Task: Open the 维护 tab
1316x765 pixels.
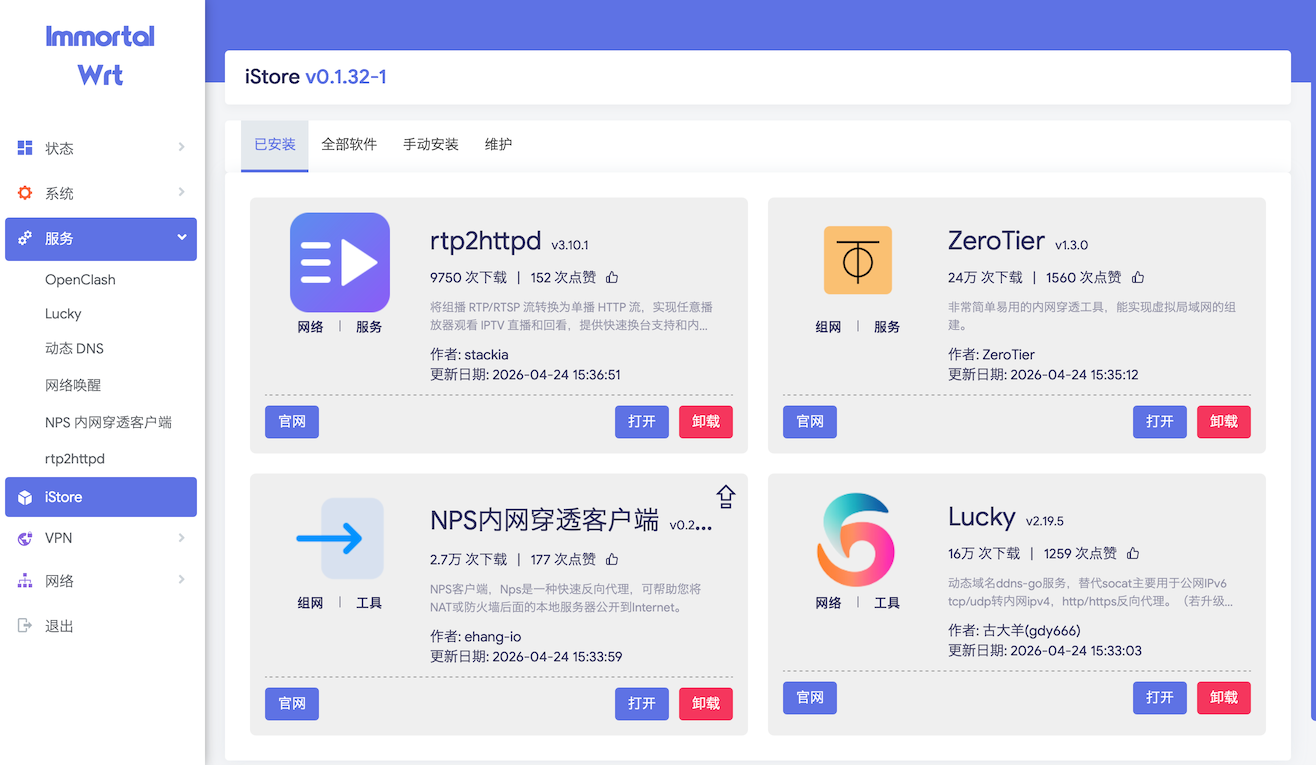Action: tap(498, 145)
